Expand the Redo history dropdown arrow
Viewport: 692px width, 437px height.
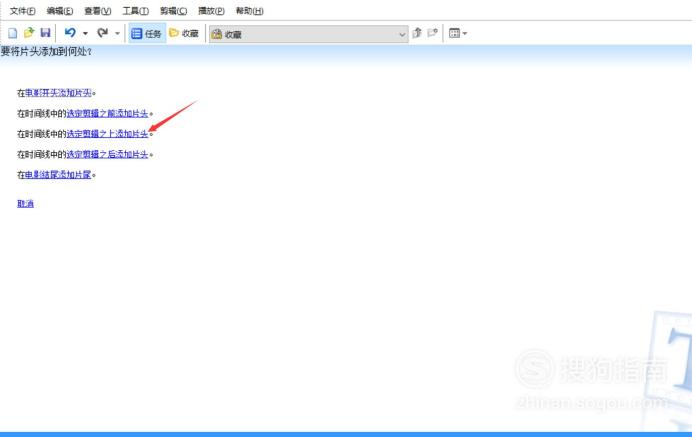117,33
